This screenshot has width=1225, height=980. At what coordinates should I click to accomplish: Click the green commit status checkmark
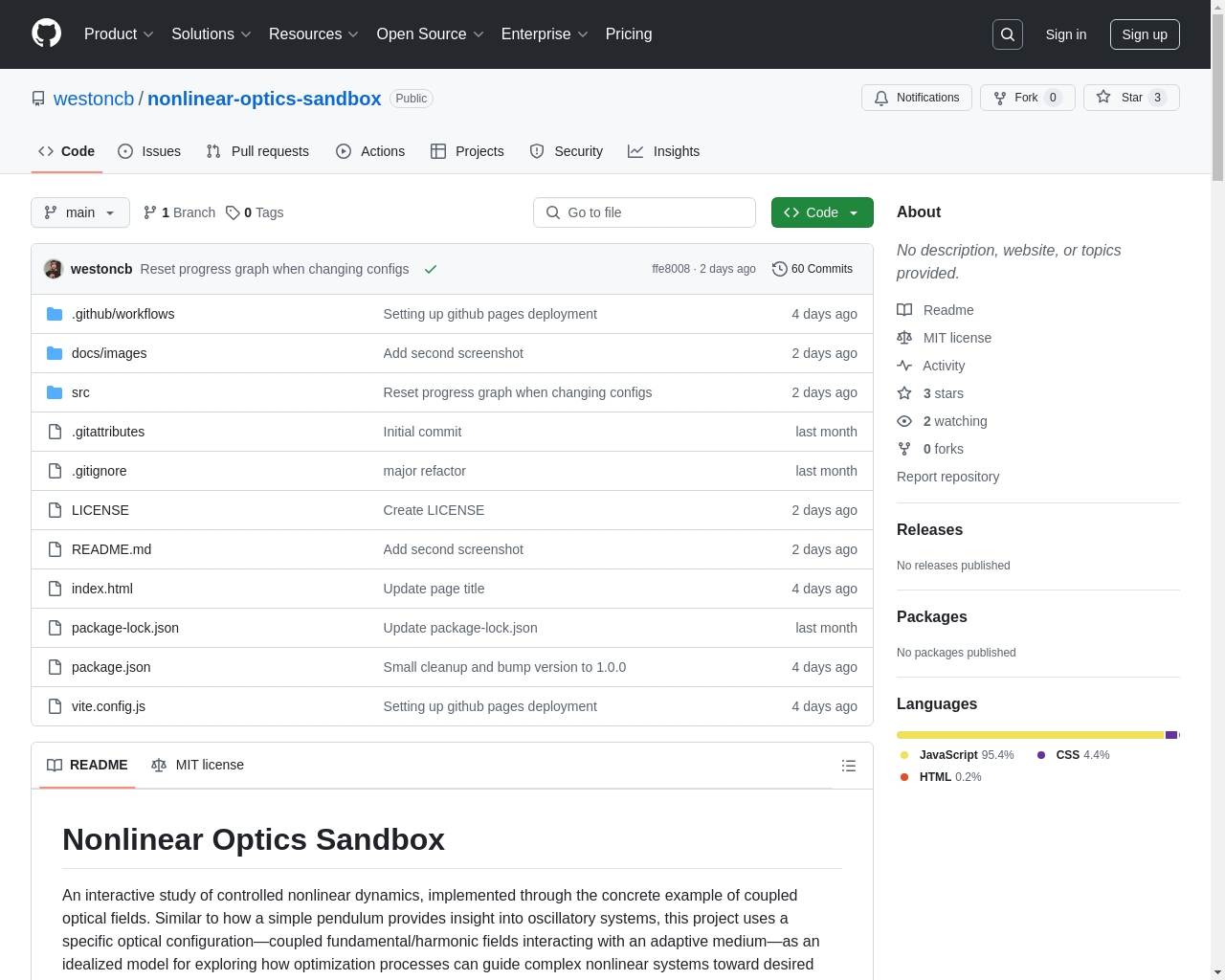pos(431,269)
